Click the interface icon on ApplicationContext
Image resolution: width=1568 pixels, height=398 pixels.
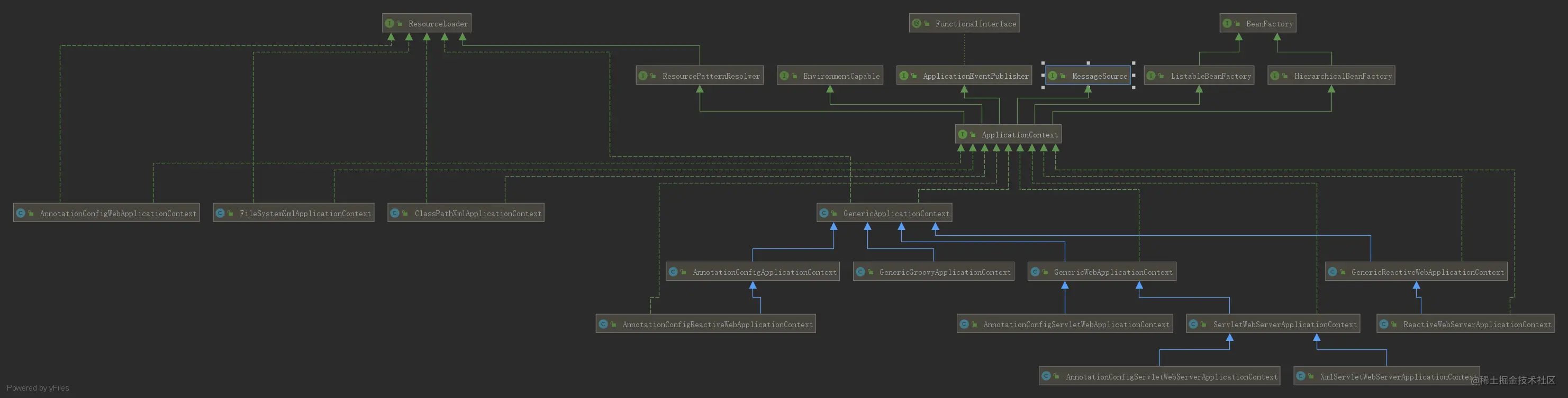963,134
